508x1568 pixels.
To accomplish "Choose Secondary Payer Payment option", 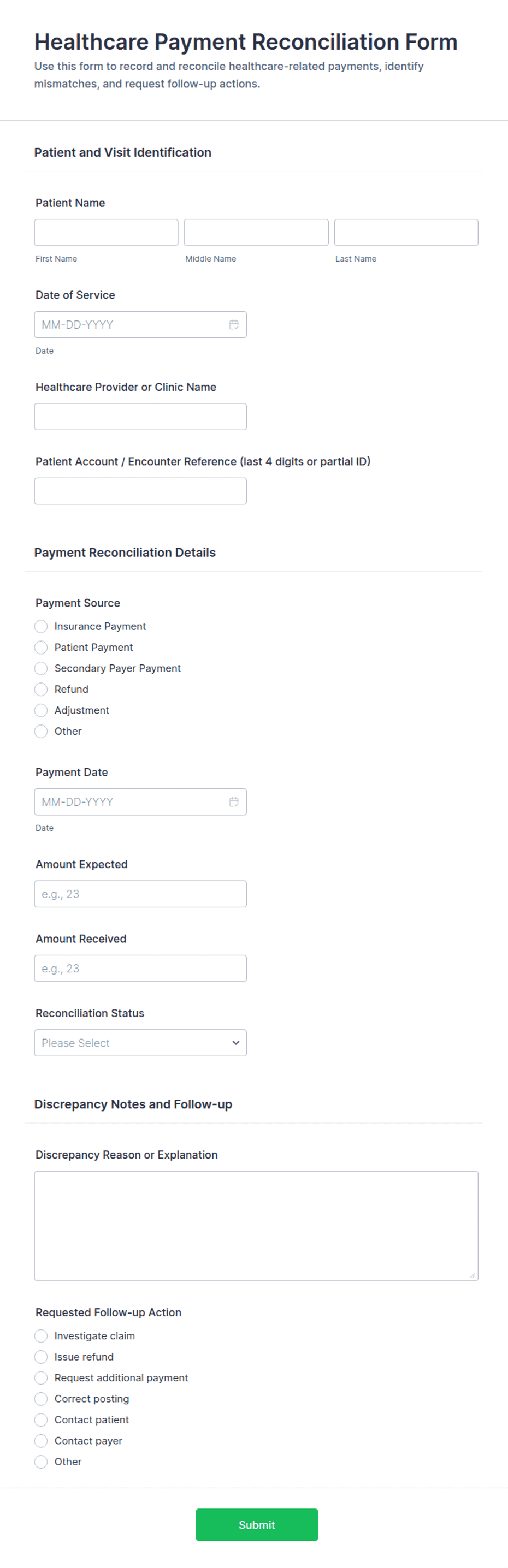I will tap(41, 668).
